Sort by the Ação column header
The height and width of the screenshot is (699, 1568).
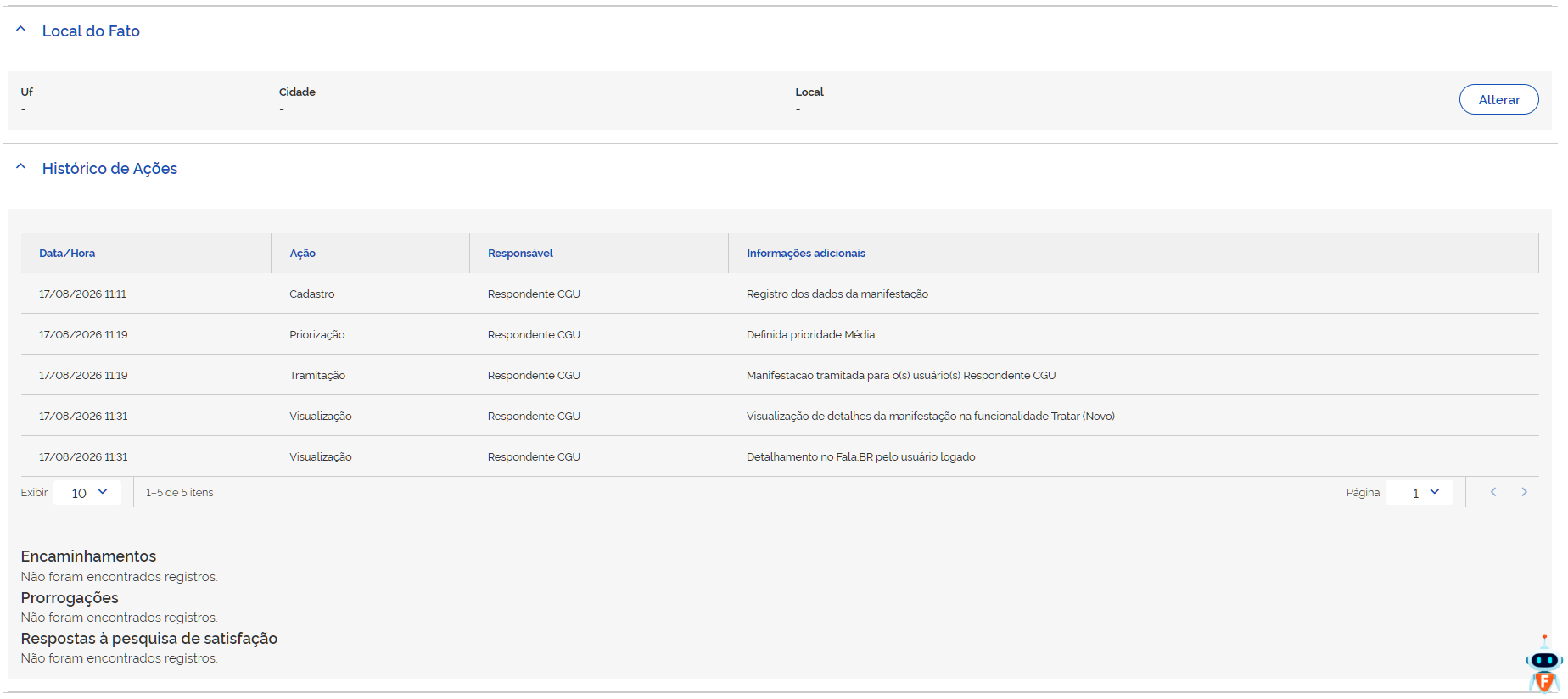point(302,253)
